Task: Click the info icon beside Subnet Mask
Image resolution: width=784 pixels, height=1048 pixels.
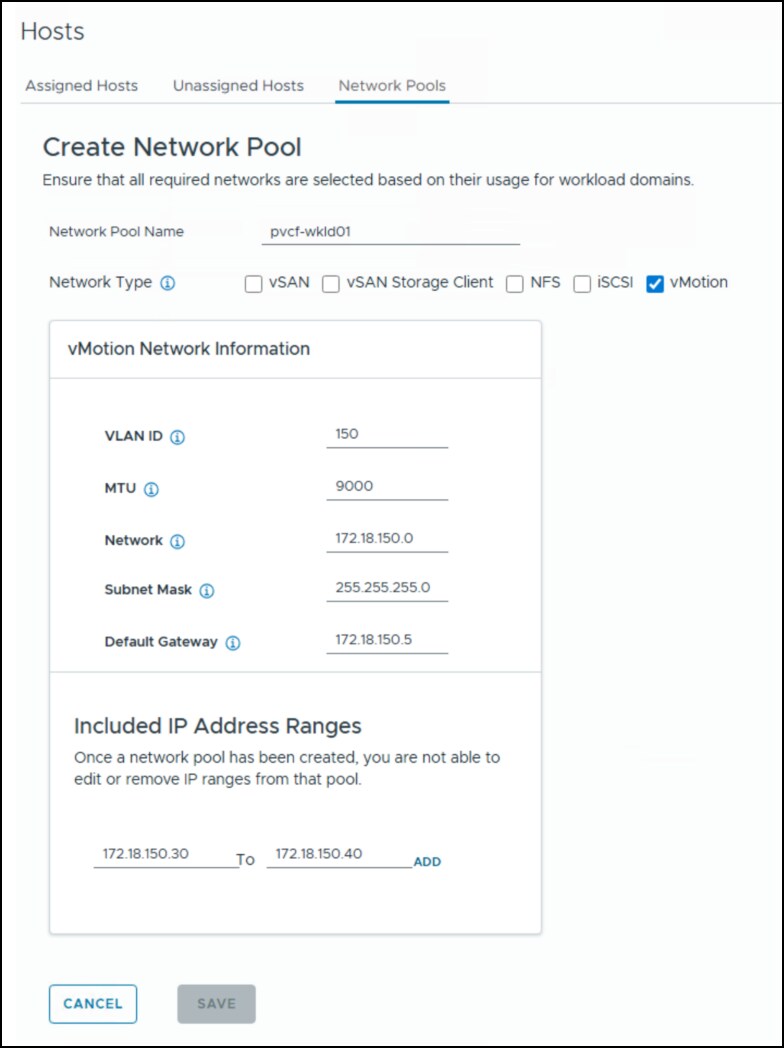Action: (x=207, y=592)
